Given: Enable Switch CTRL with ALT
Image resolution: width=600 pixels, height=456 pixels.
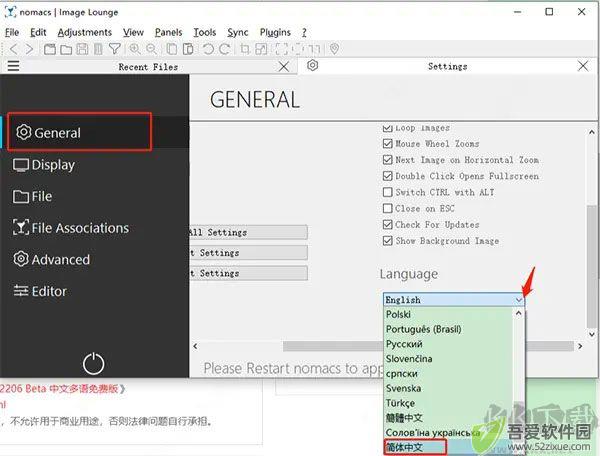Looking at the screenshot, I should tap(388, 192).
